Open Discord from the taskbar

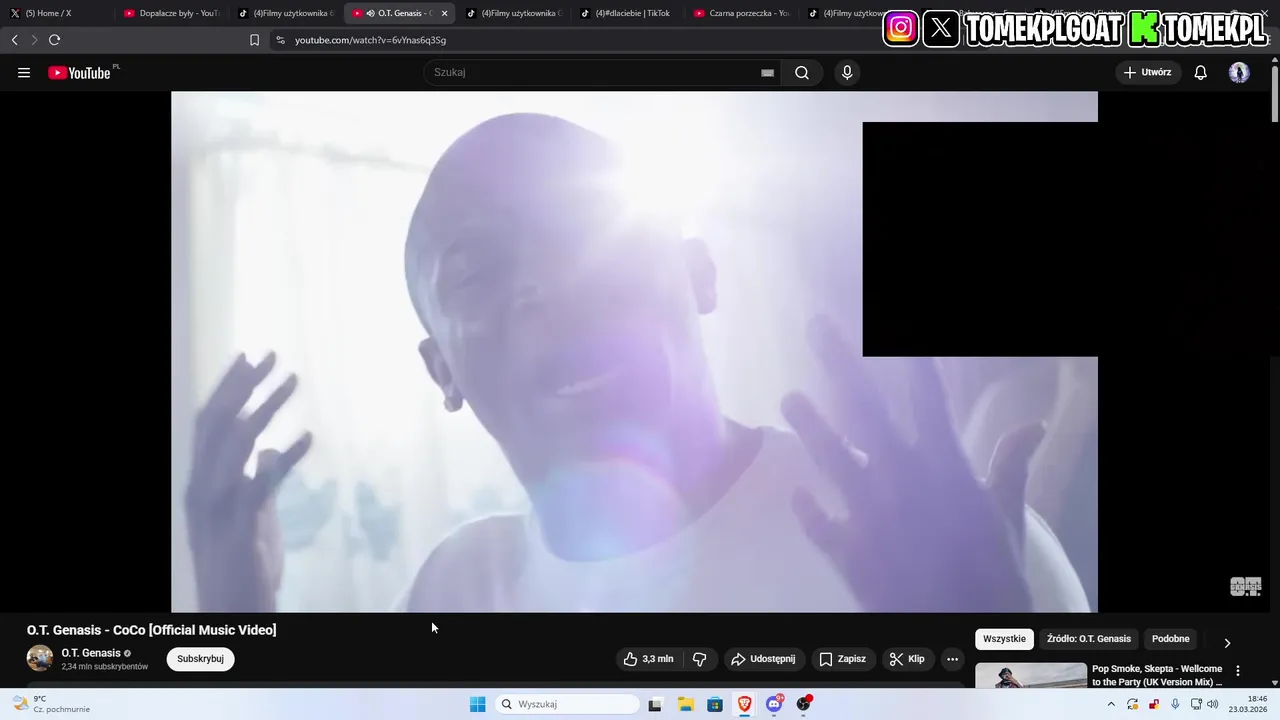point(774,704)
